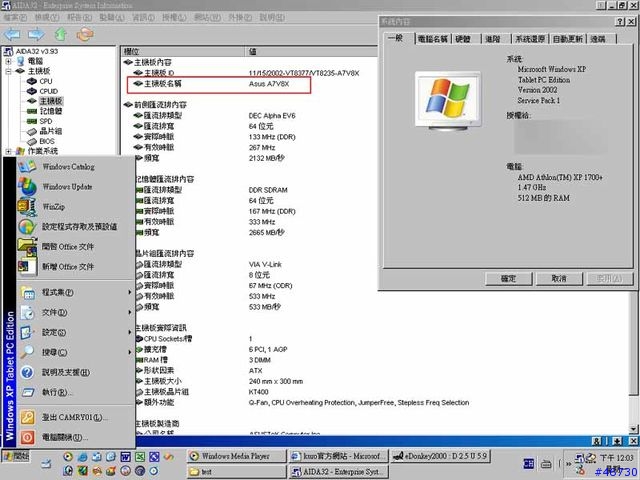Screen dimensions: 640x480
Task: Expand the 程式集 submenu in Start menu
Action: coord(76,292)
